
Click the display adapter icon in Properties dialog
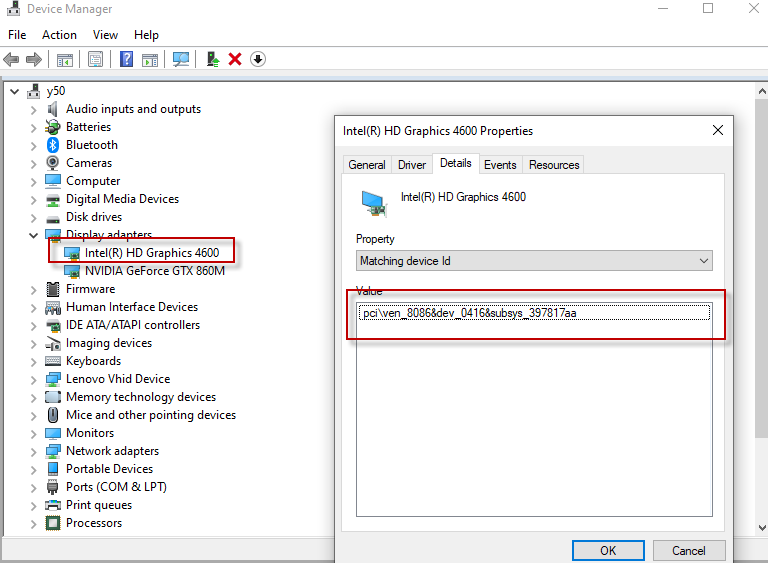[374, 203]
